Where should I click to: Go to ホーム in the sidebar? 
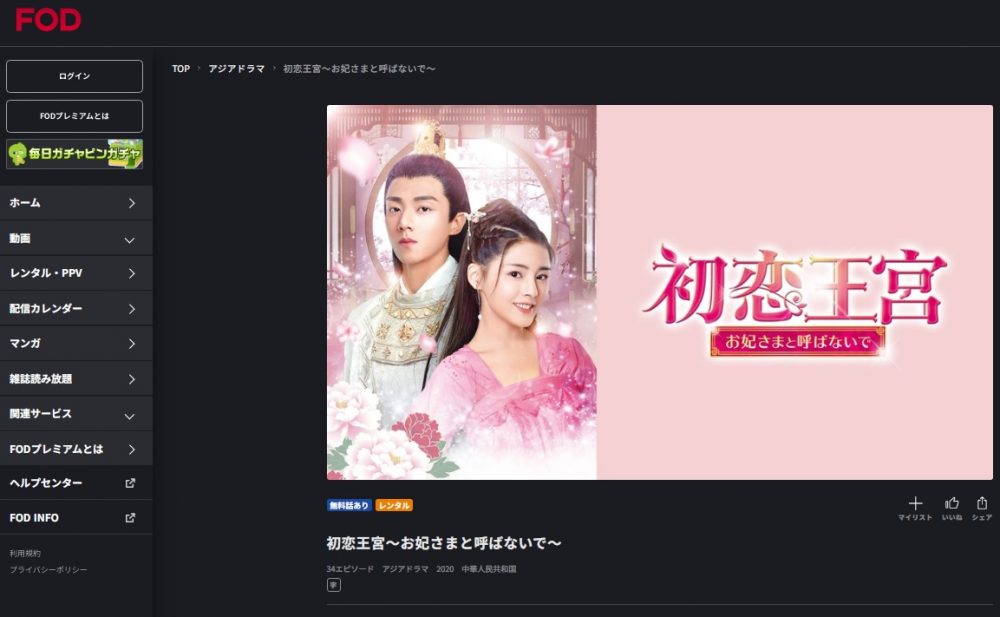click(x=76, y=203)
